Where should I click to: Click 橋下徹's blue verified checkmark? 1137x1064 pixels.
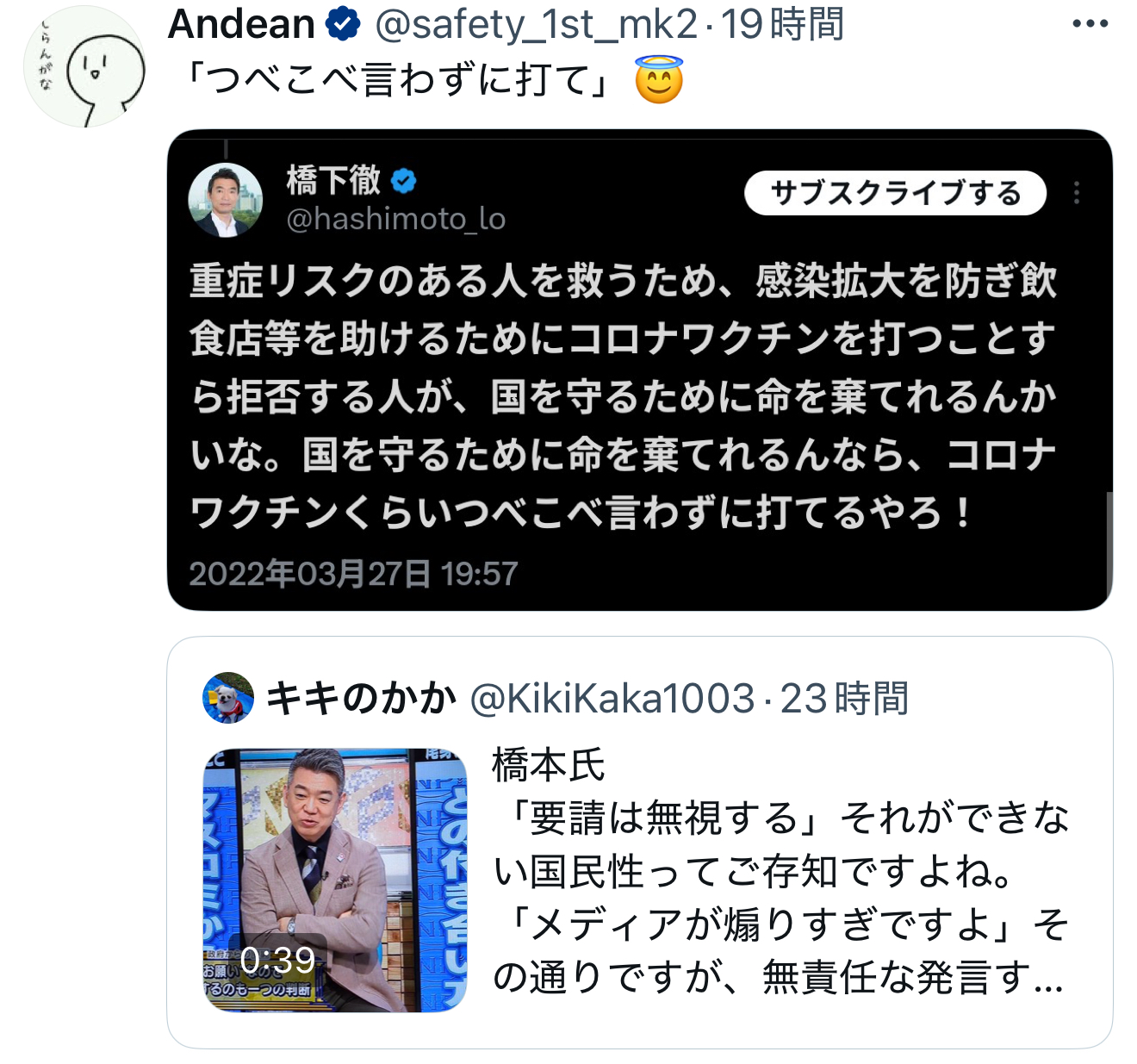coord(403,181)
